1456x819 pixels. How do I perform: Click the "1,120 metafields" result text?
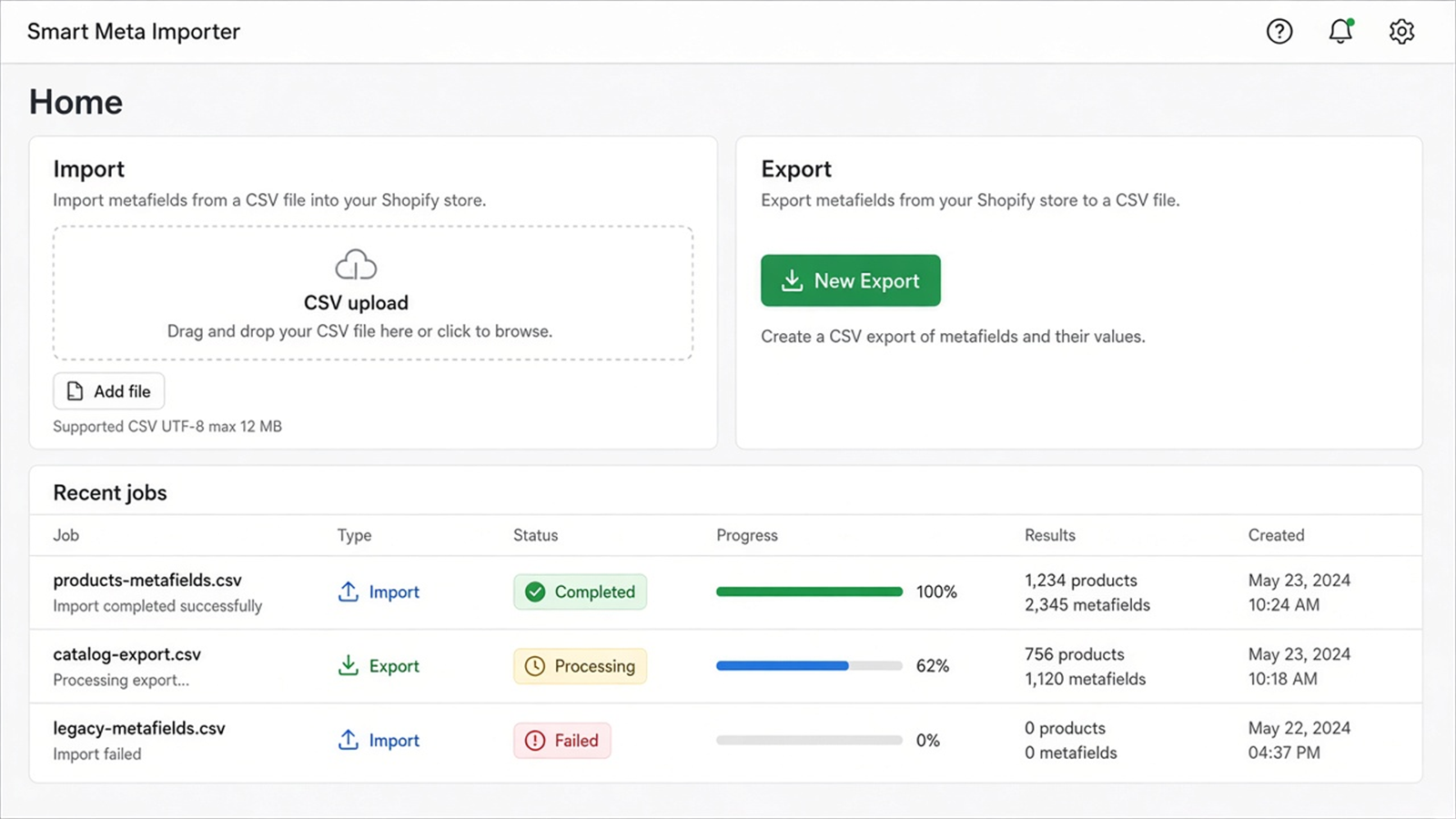click(x=1086, y=679)
